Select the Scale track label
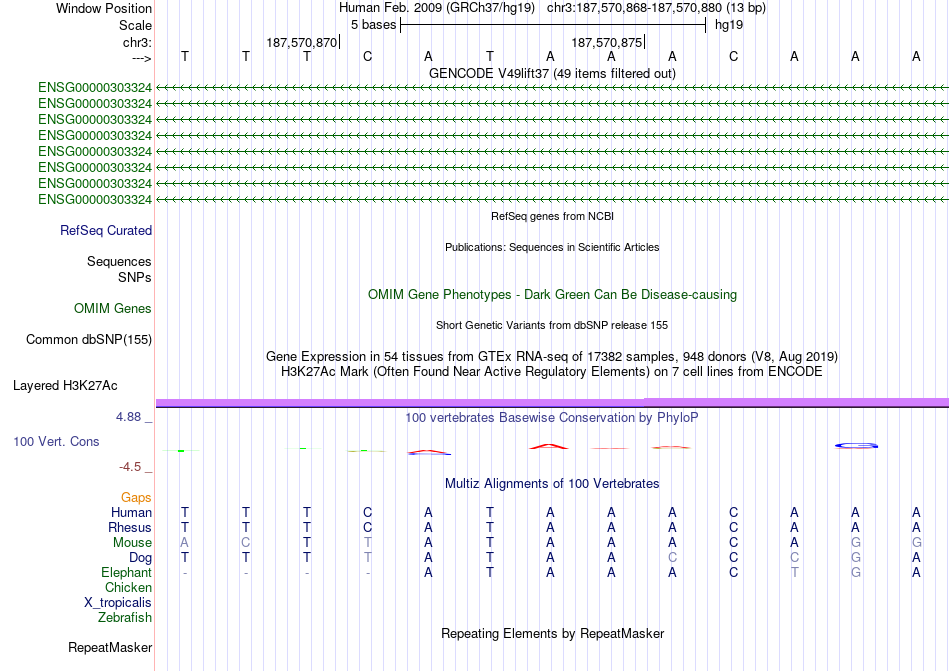The width and height of the screenshot is (950, 671). (x=135, y=25)
